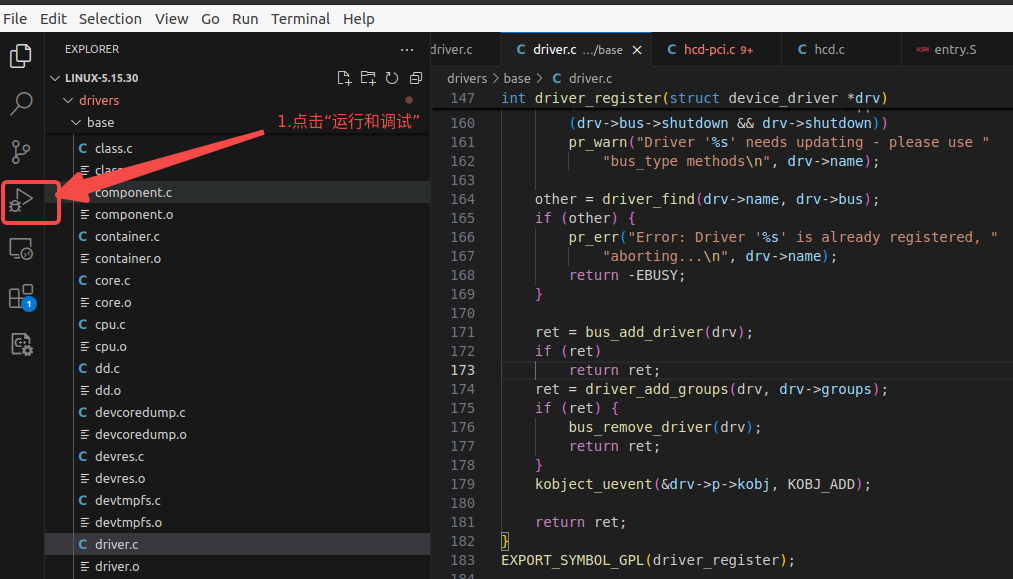
Task: Open component.o in the file tree
Action: (237, 214)
